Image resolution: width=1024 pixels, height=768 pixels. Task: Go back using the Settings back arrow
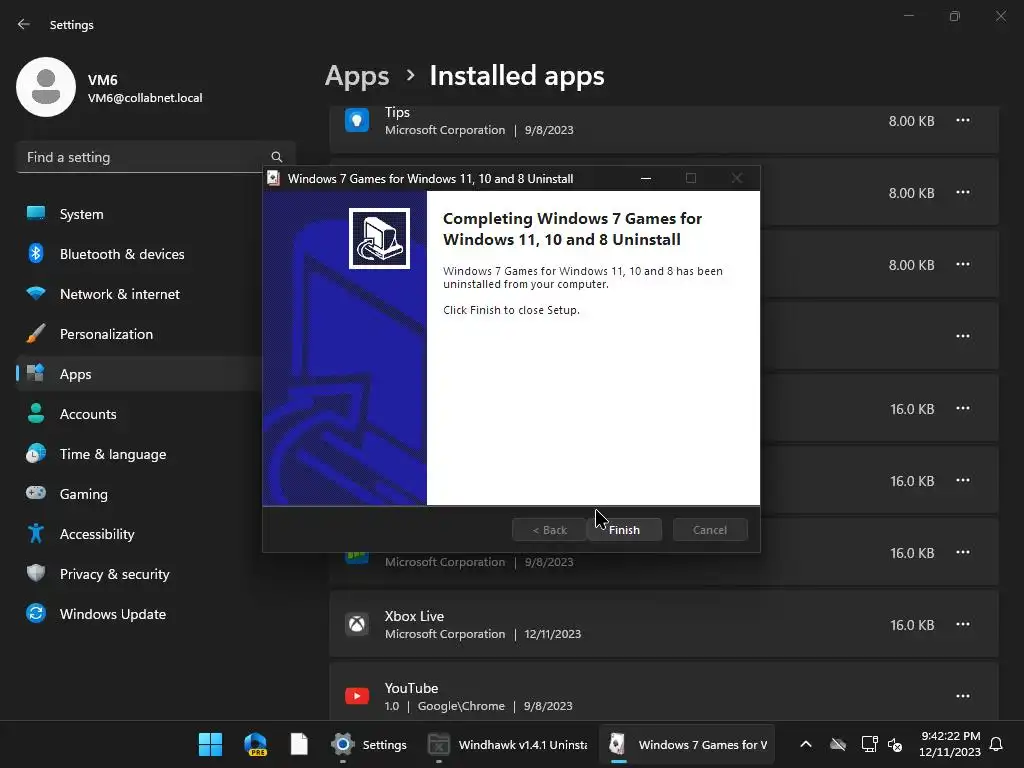[x=24, y=24]
